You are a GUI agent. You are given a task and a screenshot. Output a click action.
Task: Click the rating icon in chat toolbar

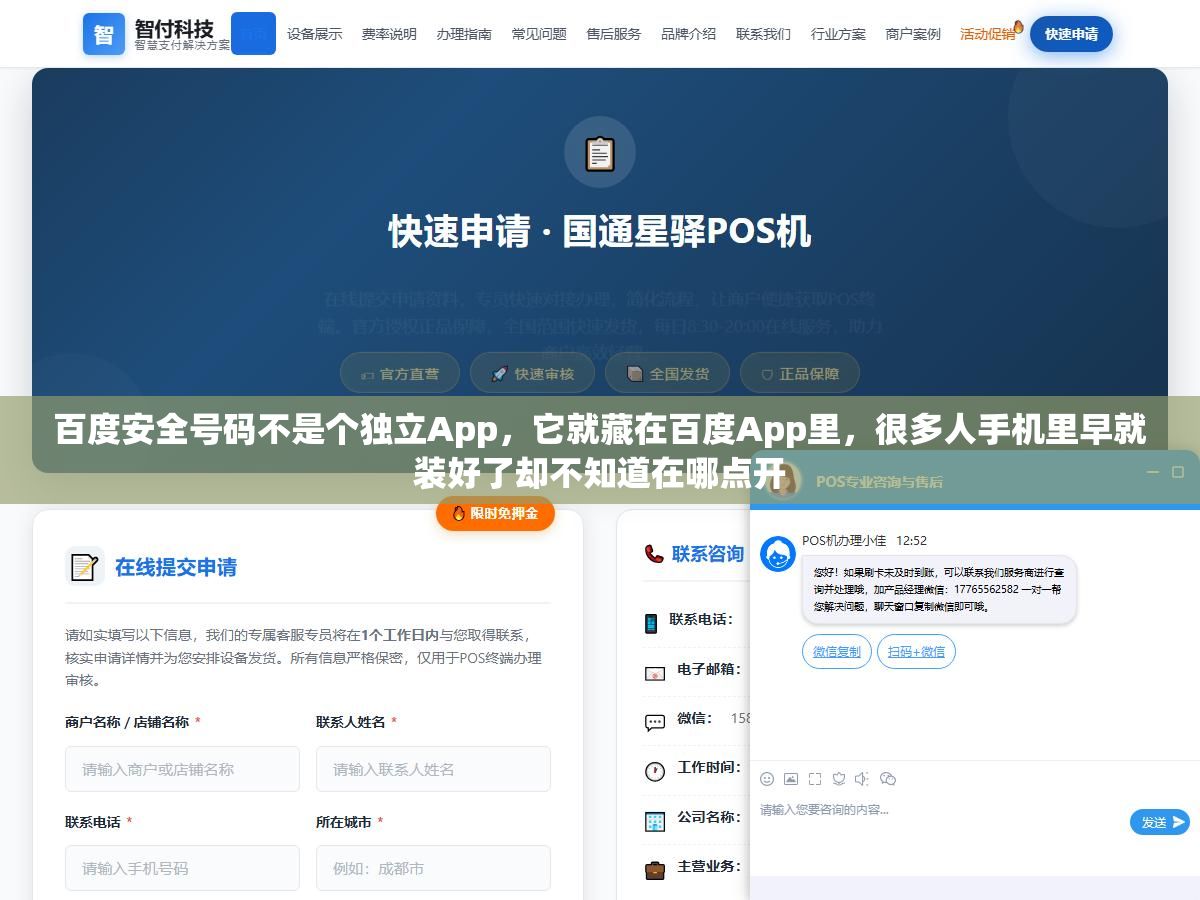pyautogui.click(x=839, y=779)
